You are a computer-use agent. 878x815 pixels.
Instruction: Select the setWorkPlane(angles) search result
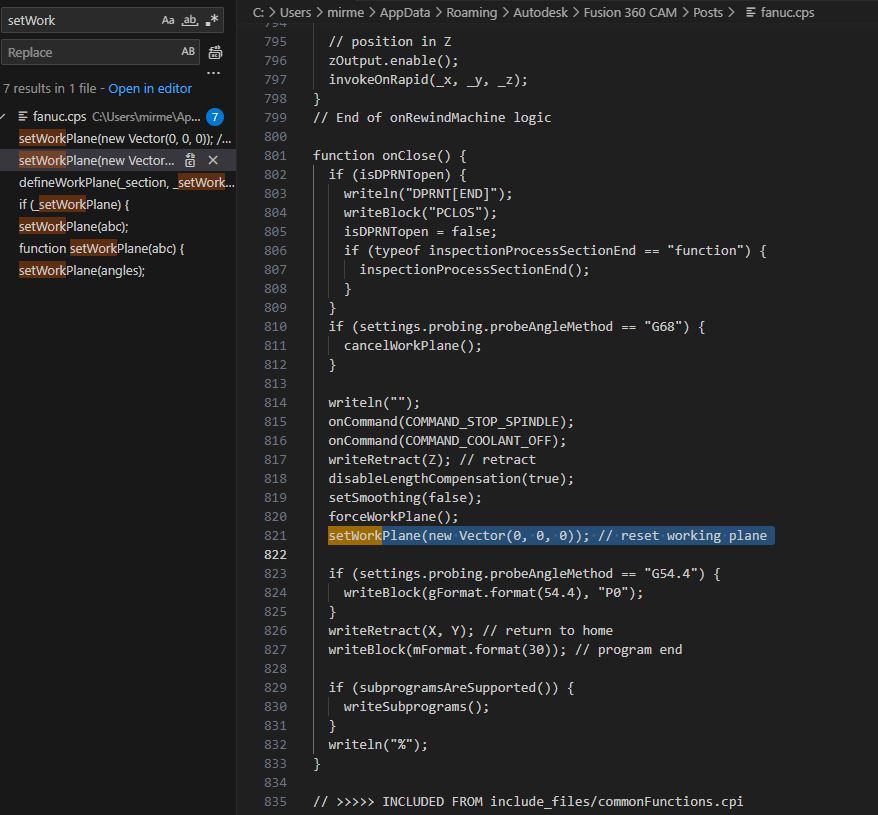point(82,270)
